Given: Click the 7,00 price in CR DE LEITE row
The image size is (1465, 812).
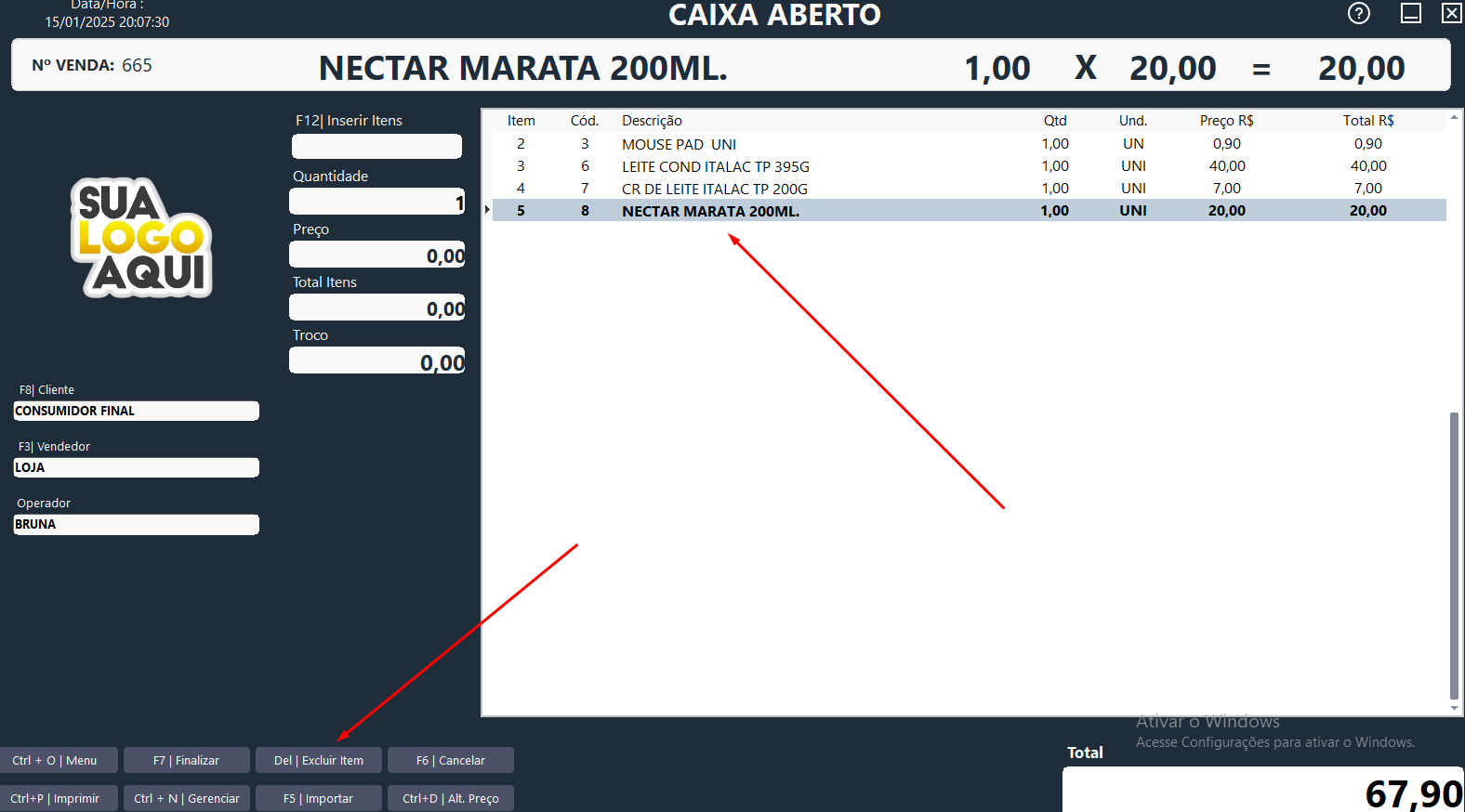Looking at the screenshot, I should [x=1227, y=189].
